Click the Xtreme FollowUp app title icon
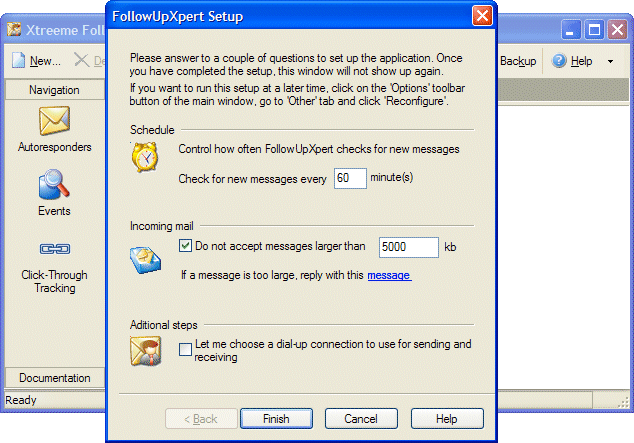The image size is (634, 443). 14,30
